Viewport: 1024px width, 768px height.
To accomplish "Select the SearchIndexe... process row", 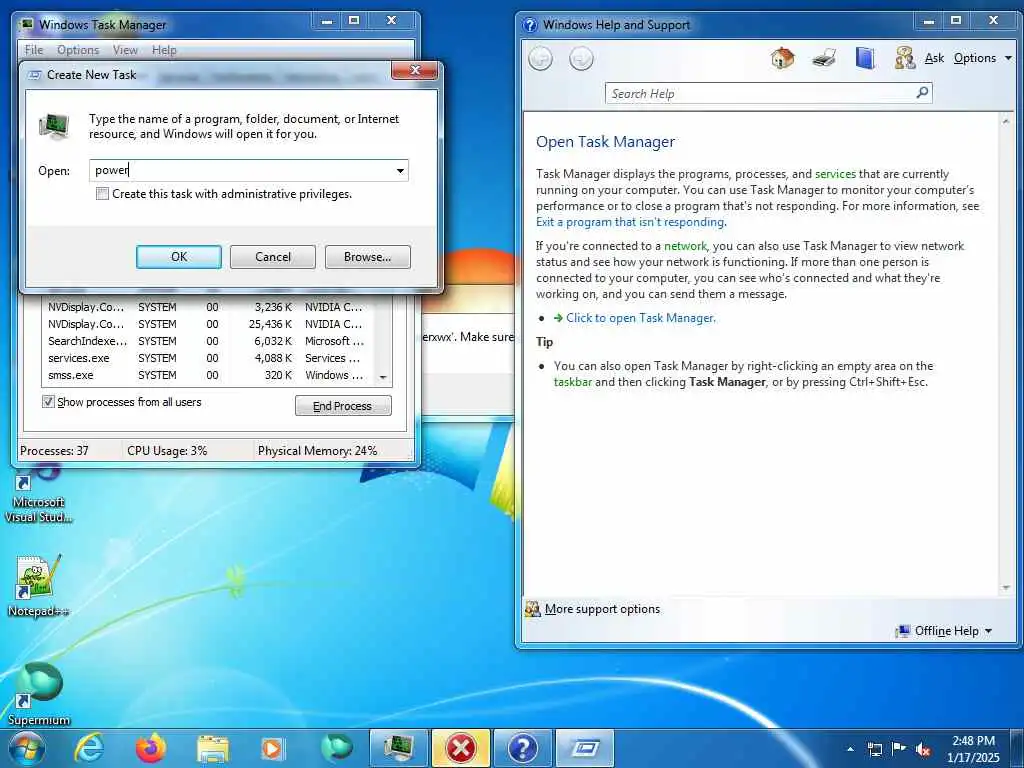I will pos(209,341).
